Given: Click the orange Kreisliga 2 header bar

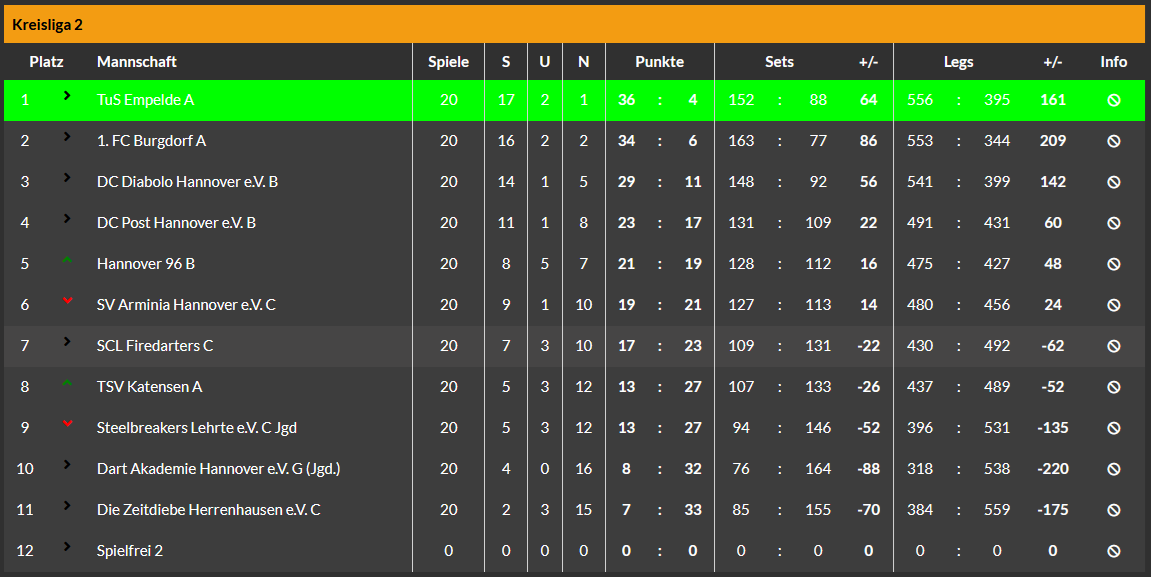Looking at the screenshot, I should pos(576,24).
